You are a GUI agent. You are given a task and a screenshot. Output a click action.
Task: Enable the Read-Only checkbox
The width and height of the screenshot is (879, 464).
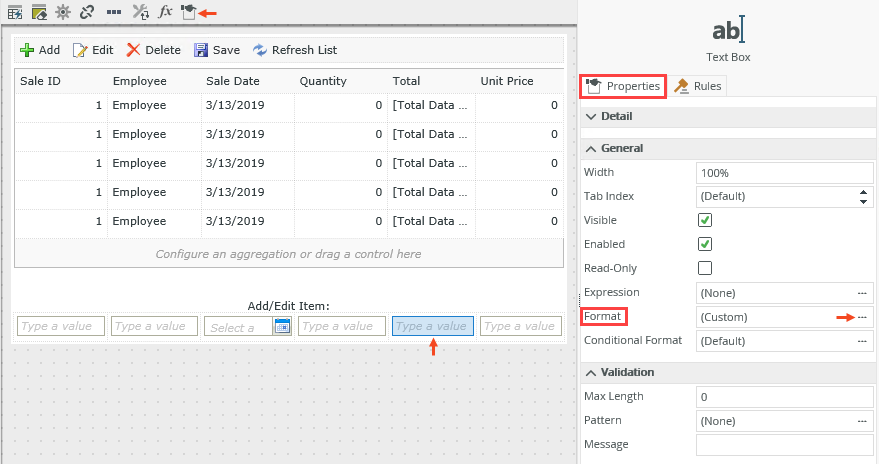[x=705, y=268]
